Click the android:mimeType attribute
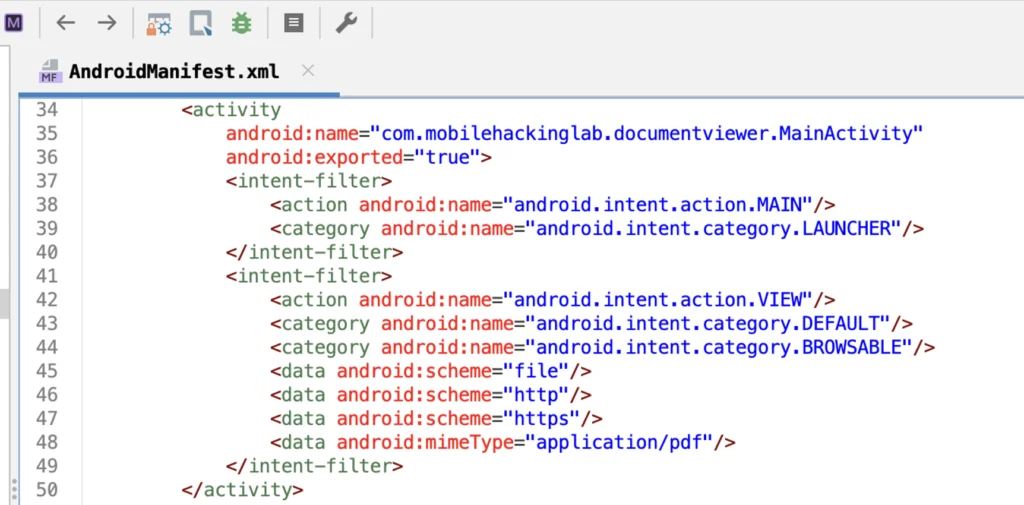This screenshot has width=1024, height=505. tap(425, 442)
